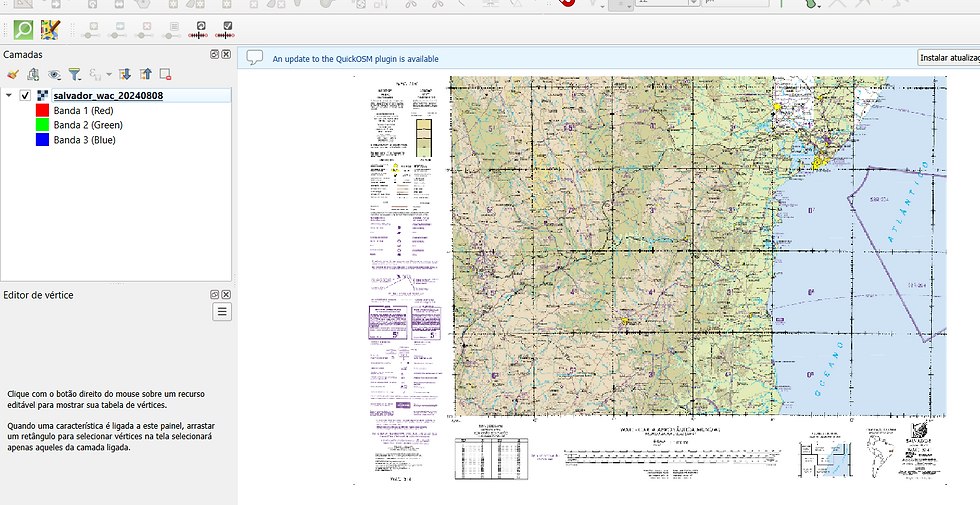This screenshot has height=505, width=980.
Task: Click QuickOSM plugin update available message
Action: pos(356,59)
